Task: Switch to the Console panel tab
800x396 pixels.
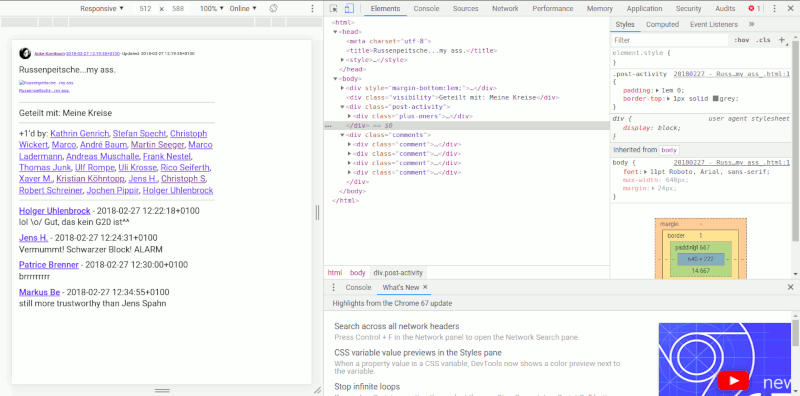Action: click(426, 9)
